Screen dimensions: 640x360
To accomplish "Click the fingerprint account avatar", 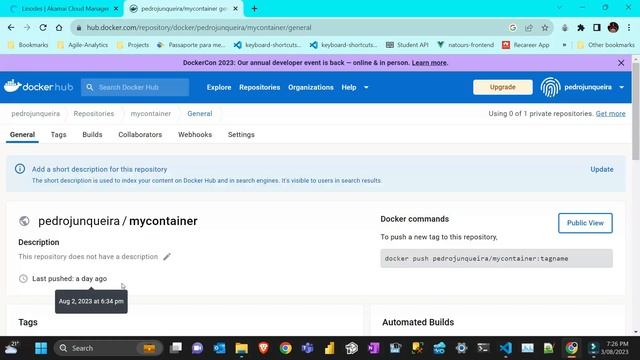I will click(x=550, y=87).
